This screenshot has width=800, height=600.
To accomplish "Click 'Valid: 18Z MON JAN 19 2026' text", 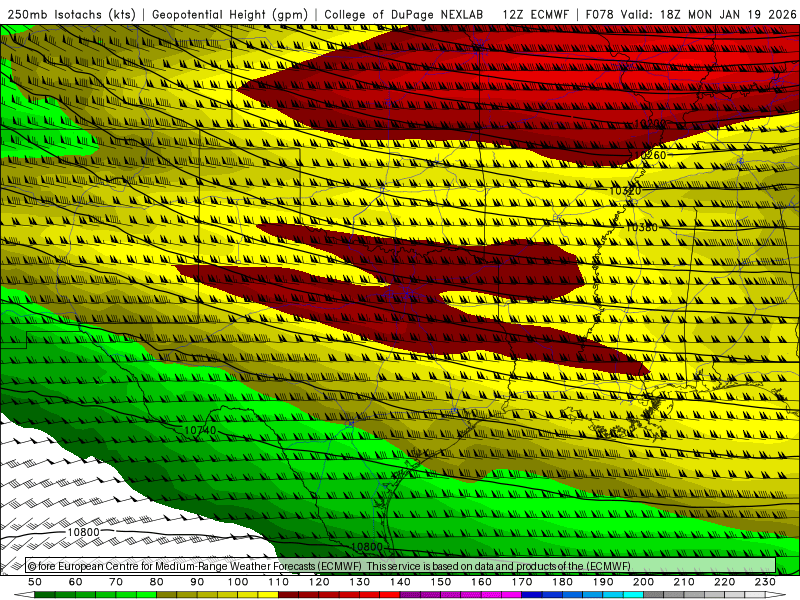I will (708, 14).
